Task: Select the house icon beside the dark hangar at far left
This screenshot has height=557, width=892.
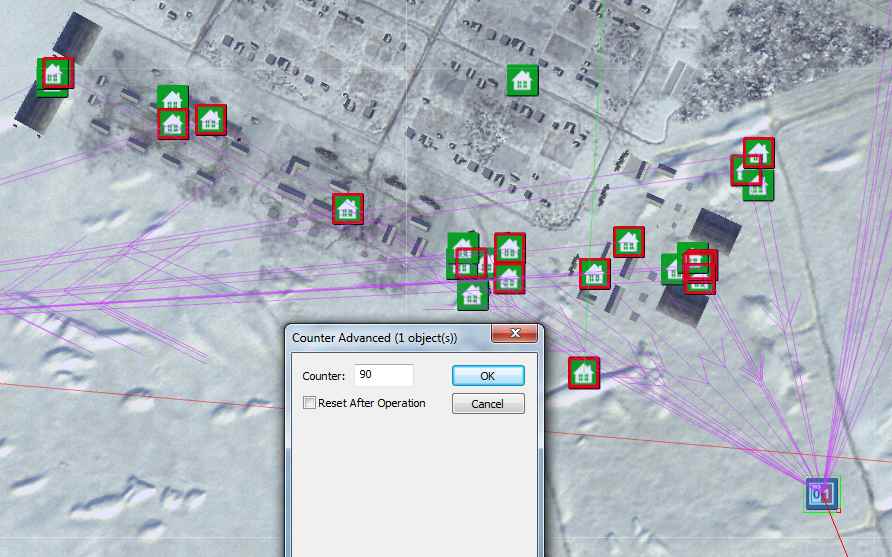Action: click(55, 75)
